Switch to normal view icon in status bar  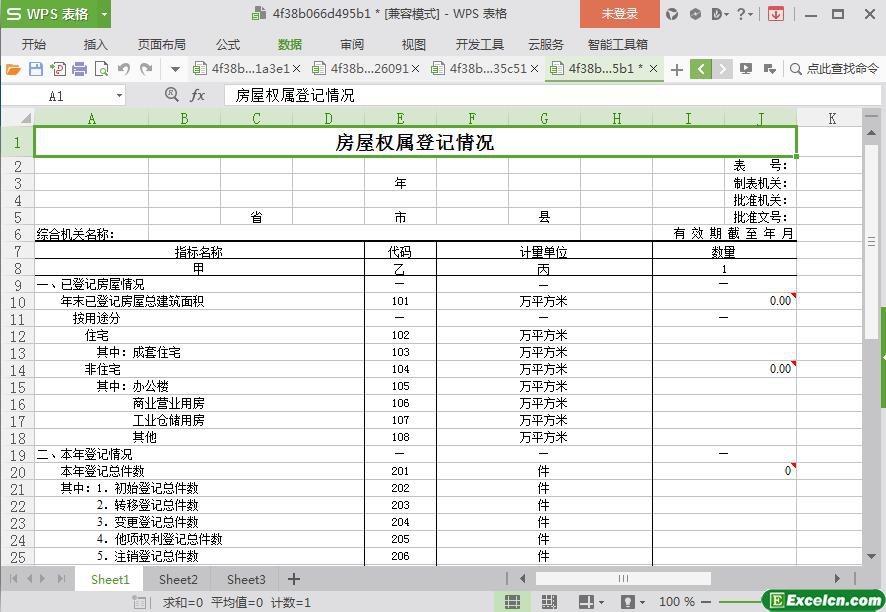[513, 602]
